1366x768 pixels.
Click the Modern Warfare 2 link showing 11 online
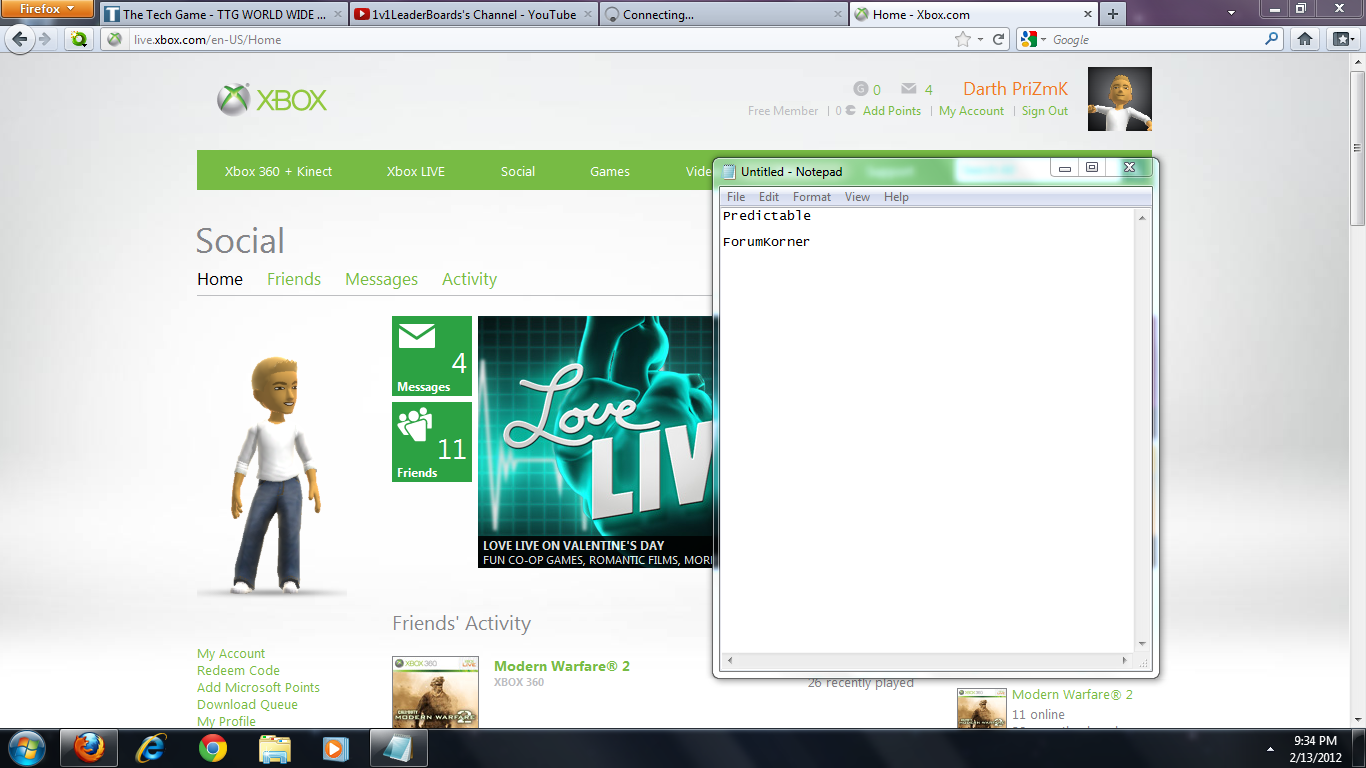(1072, 694)
